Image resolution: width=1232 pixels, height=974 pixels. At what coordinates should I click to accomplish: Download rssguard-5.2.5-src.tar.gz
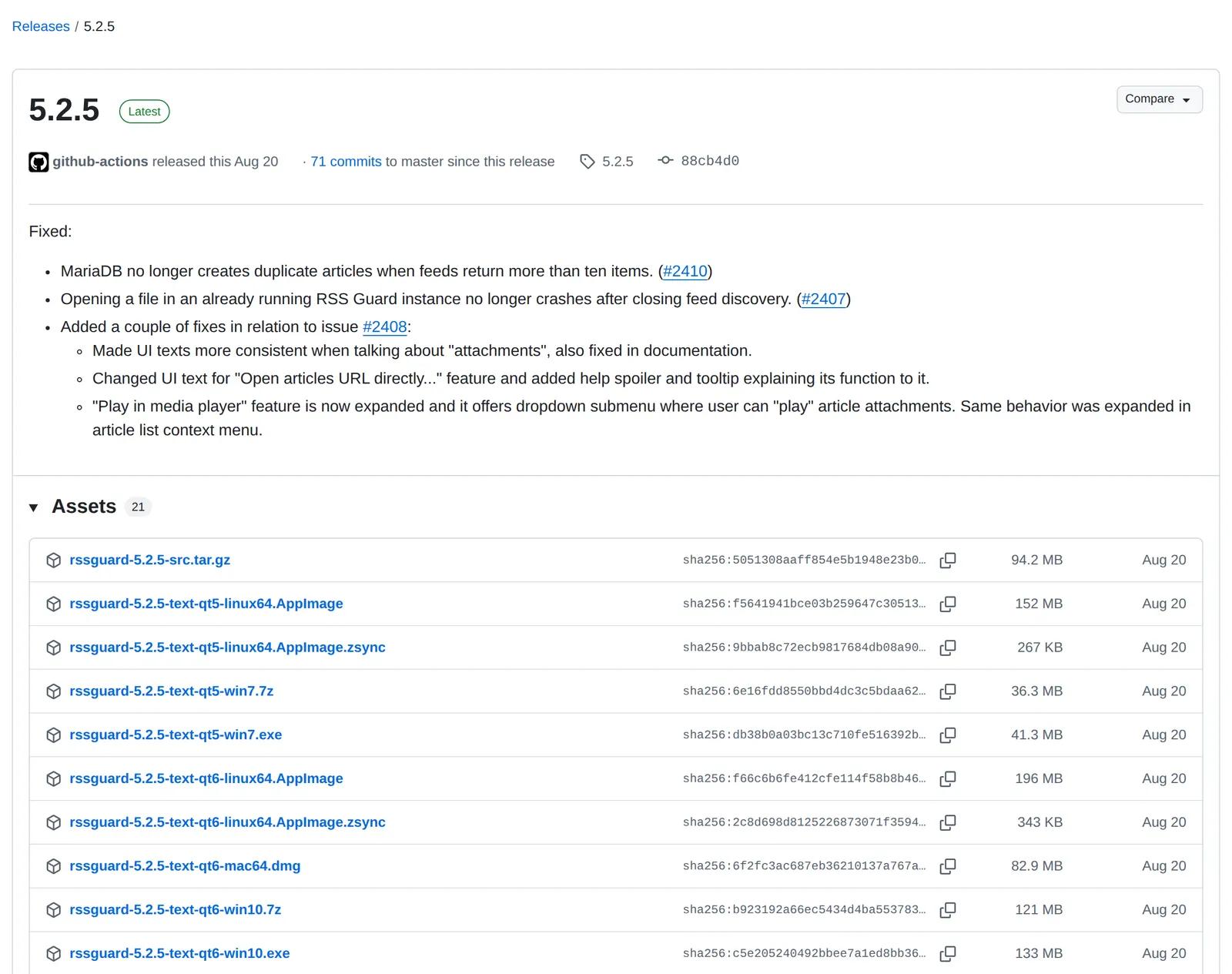tap(150, 561)
